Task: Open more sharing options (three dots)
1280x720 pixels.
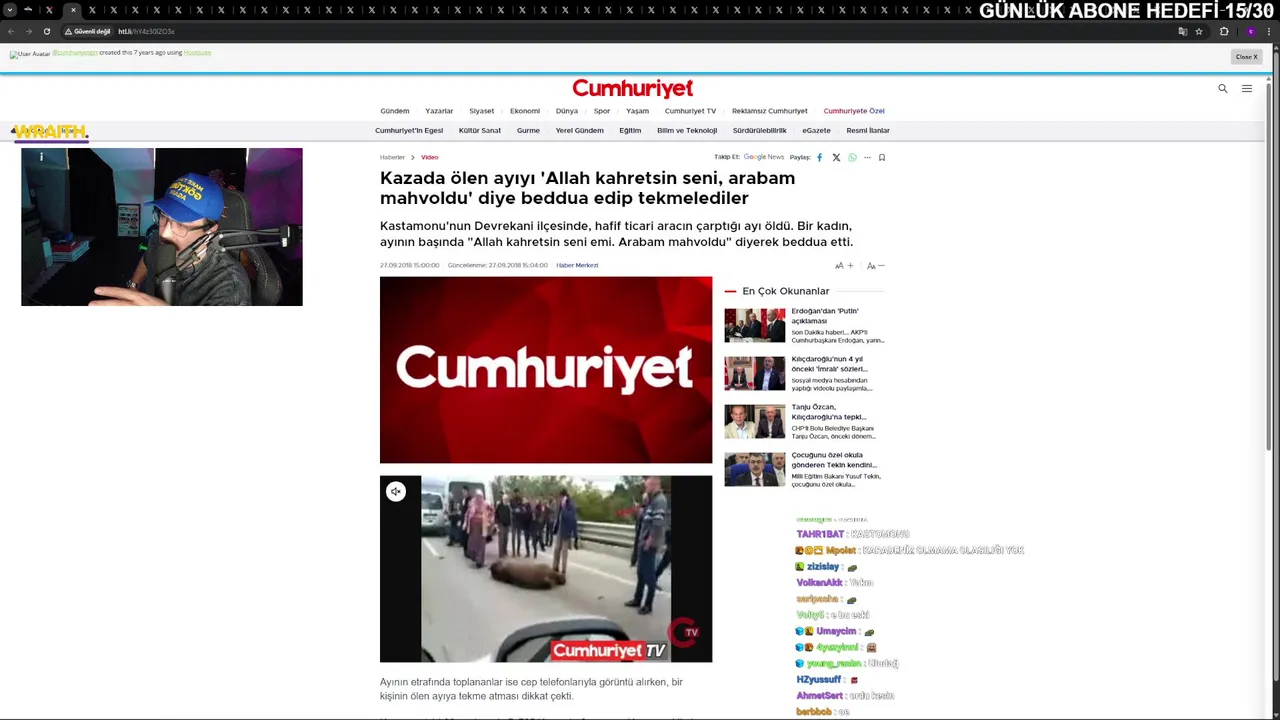Action: click(x=867, y=157)
